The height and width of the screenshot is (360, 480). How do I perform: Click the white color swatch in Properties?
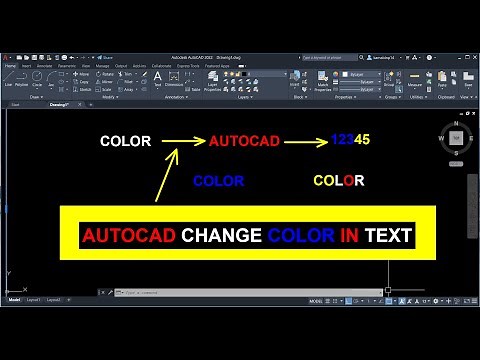click(x=346, y=74)
